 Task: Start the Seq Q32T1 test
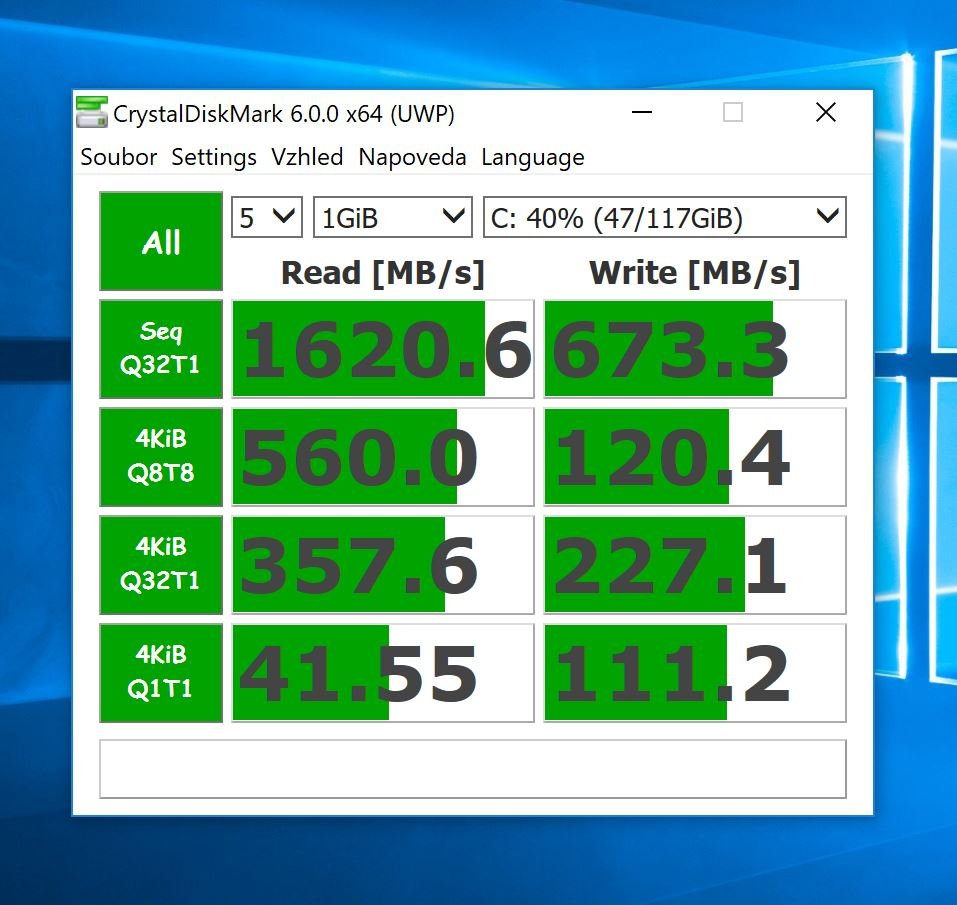(161, 349)
